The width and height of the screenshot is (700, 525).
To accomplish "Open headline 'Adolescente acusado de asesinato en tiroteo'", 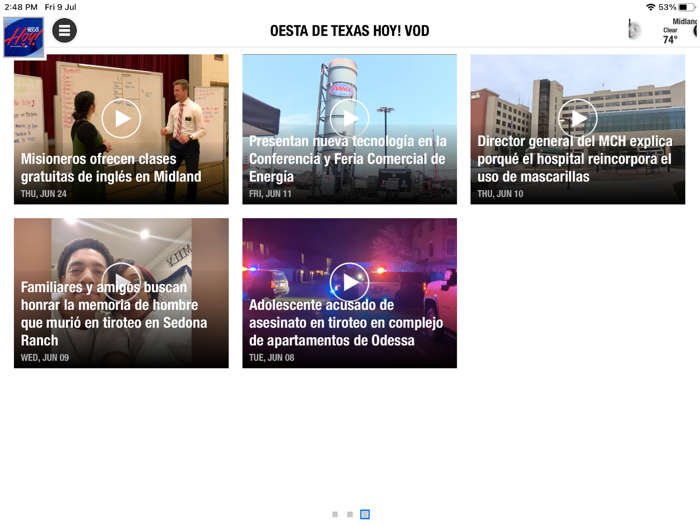I will [x=346, y=323].
